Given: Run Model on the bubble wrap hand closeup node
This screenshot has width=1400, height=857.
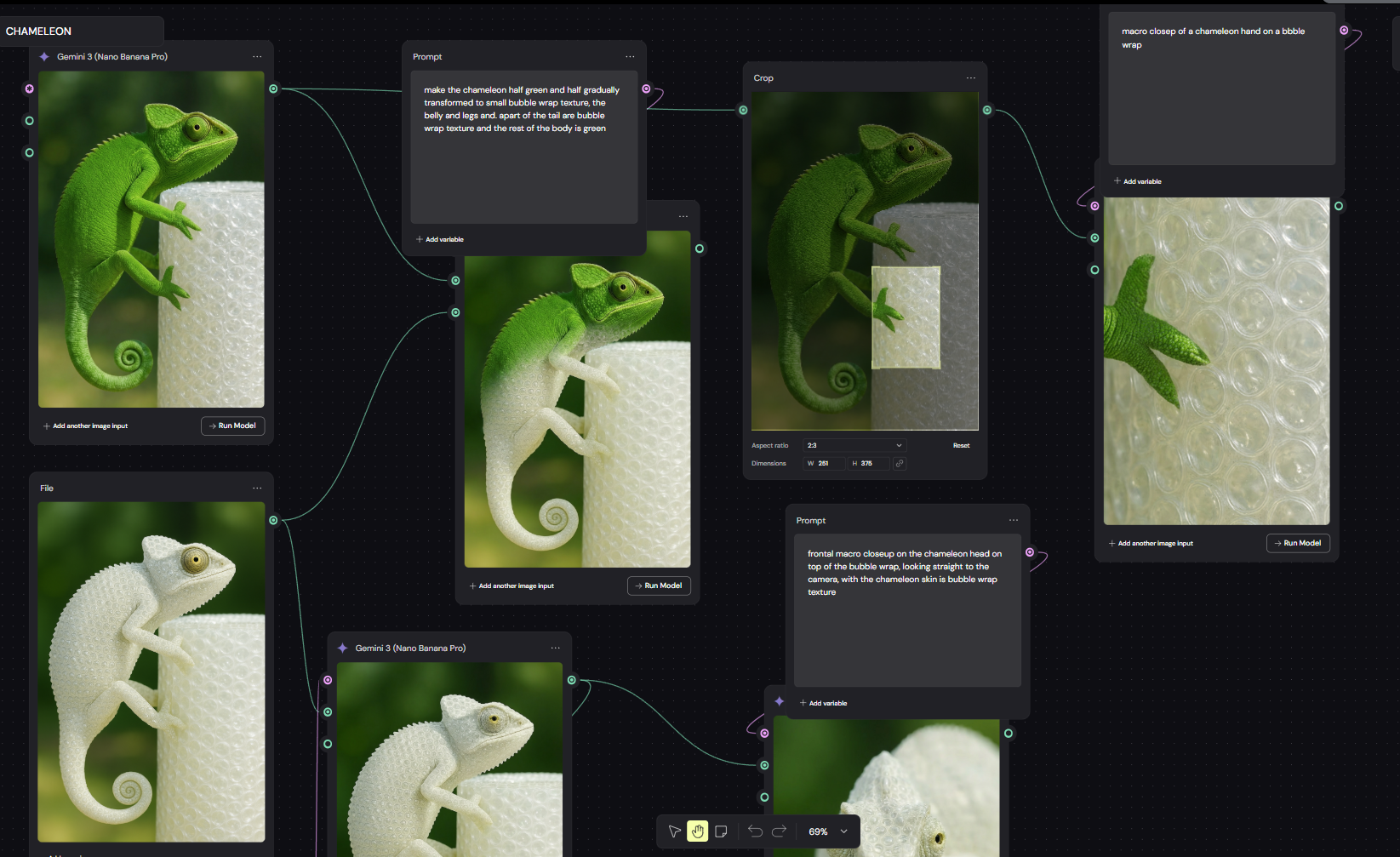Looking at the screenshot, I should (x=1298, y=543).
